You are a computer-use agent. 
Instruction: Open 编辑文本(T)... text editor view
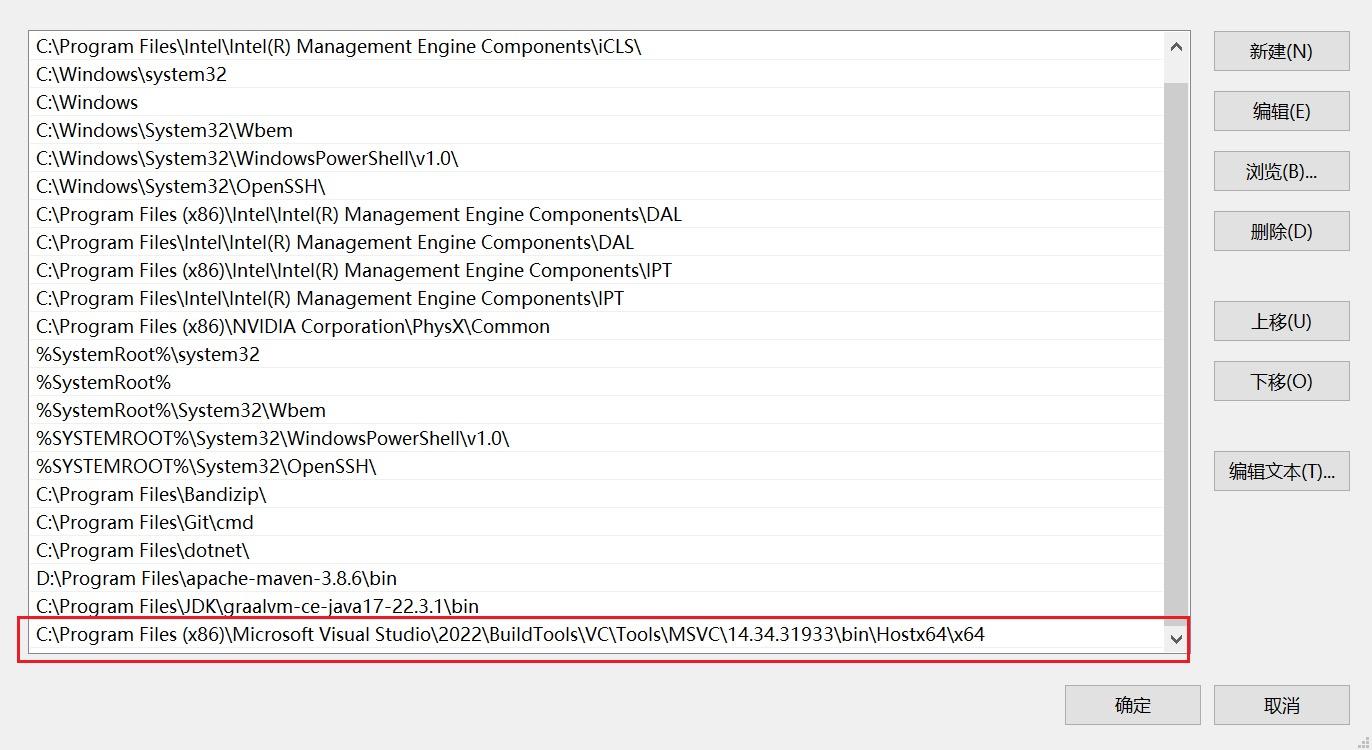pos(1281,471)
